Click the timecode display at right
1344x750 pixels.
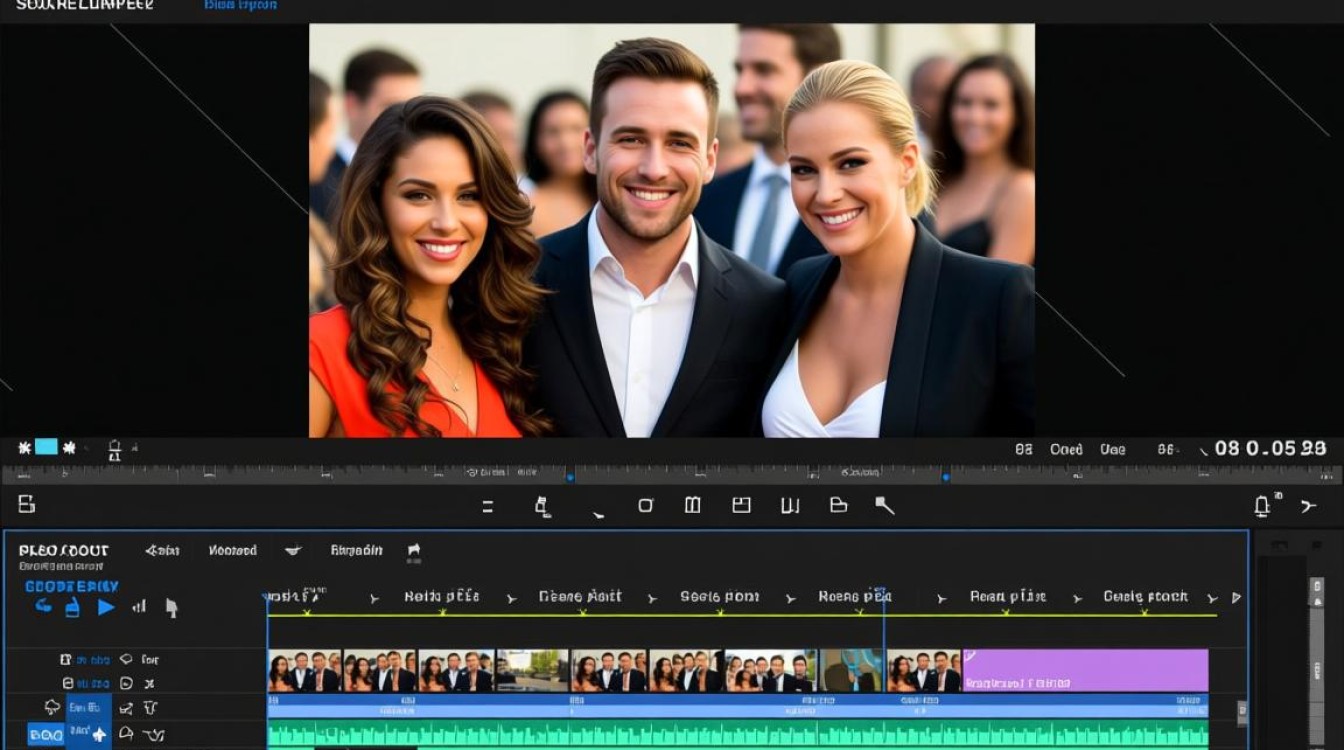click(1270, 449)
